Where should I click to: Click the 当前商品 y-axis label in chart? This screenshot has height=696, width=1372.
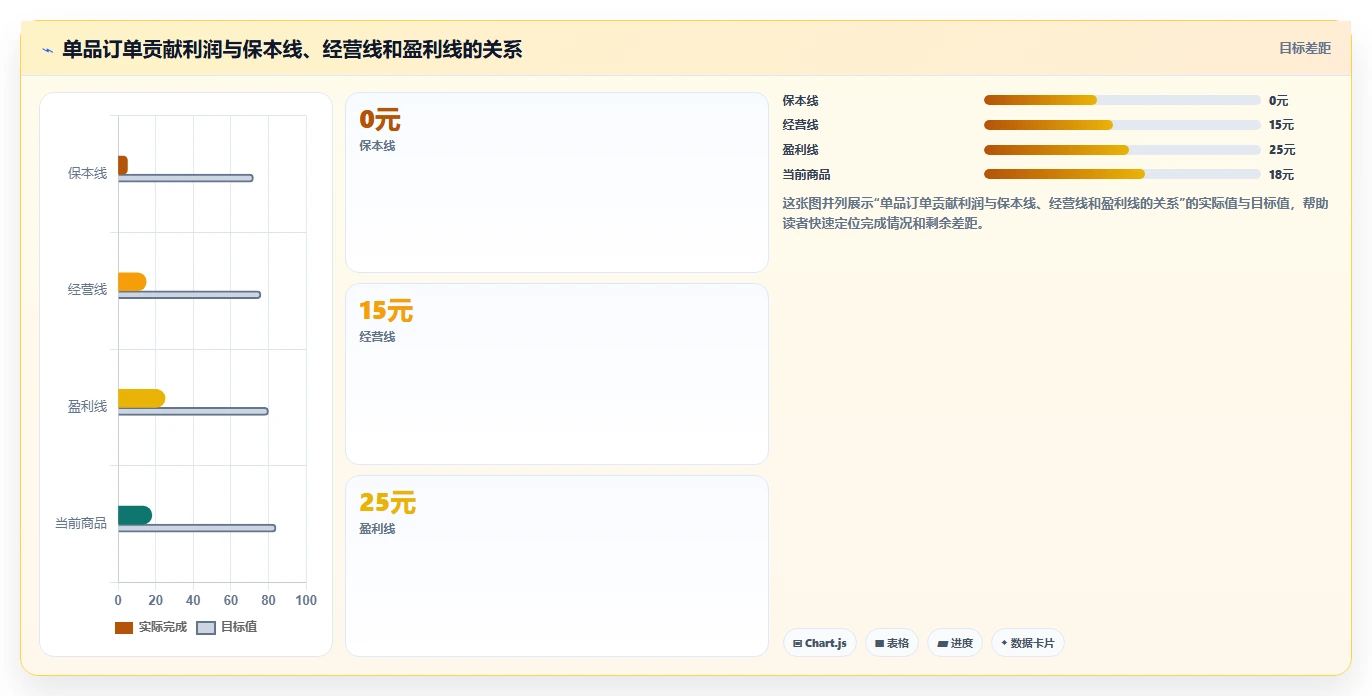coord(80,523)
